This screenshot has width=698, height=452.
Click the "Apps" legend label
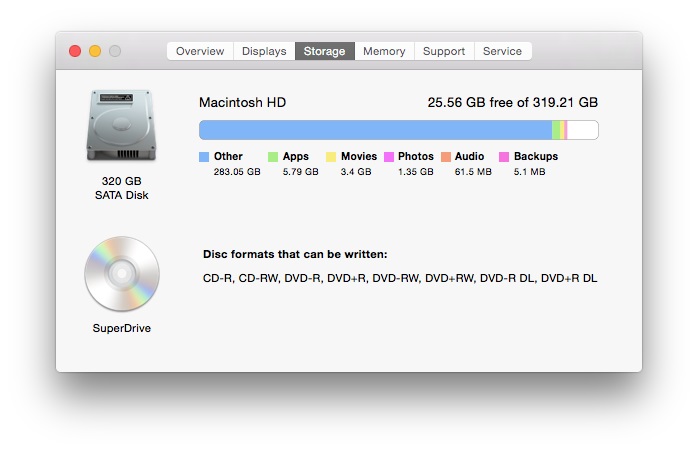[296, 156]
